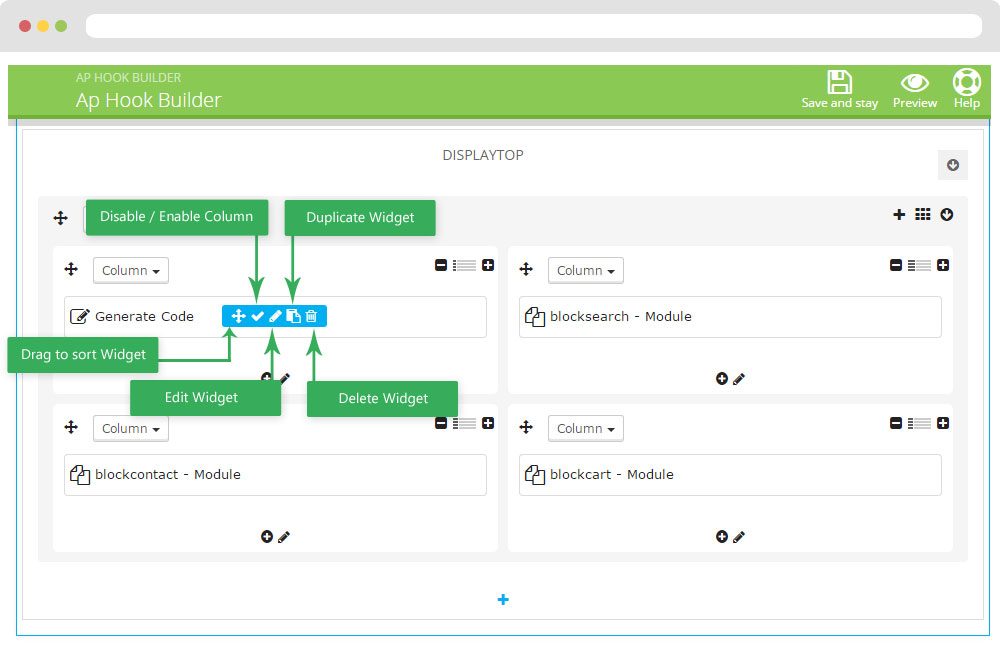
Task: Open the Preview eye icon
Action: point(914,83)
